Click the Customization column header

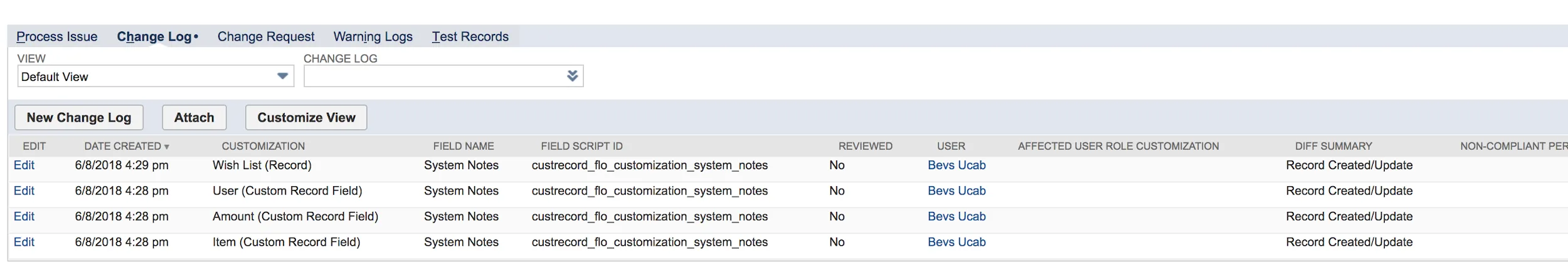(x=263, y=146)
